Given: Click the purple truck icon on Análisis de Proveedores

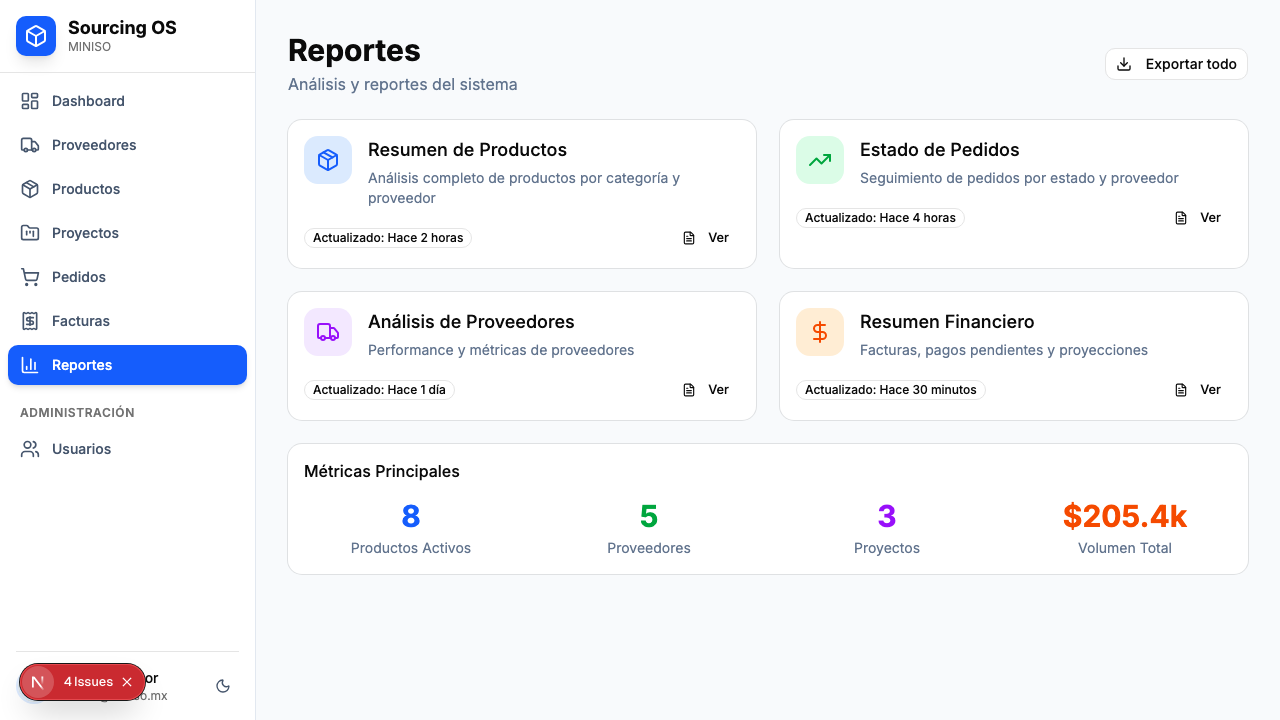Looking at the screenshot, I should [x=328, y=332].
